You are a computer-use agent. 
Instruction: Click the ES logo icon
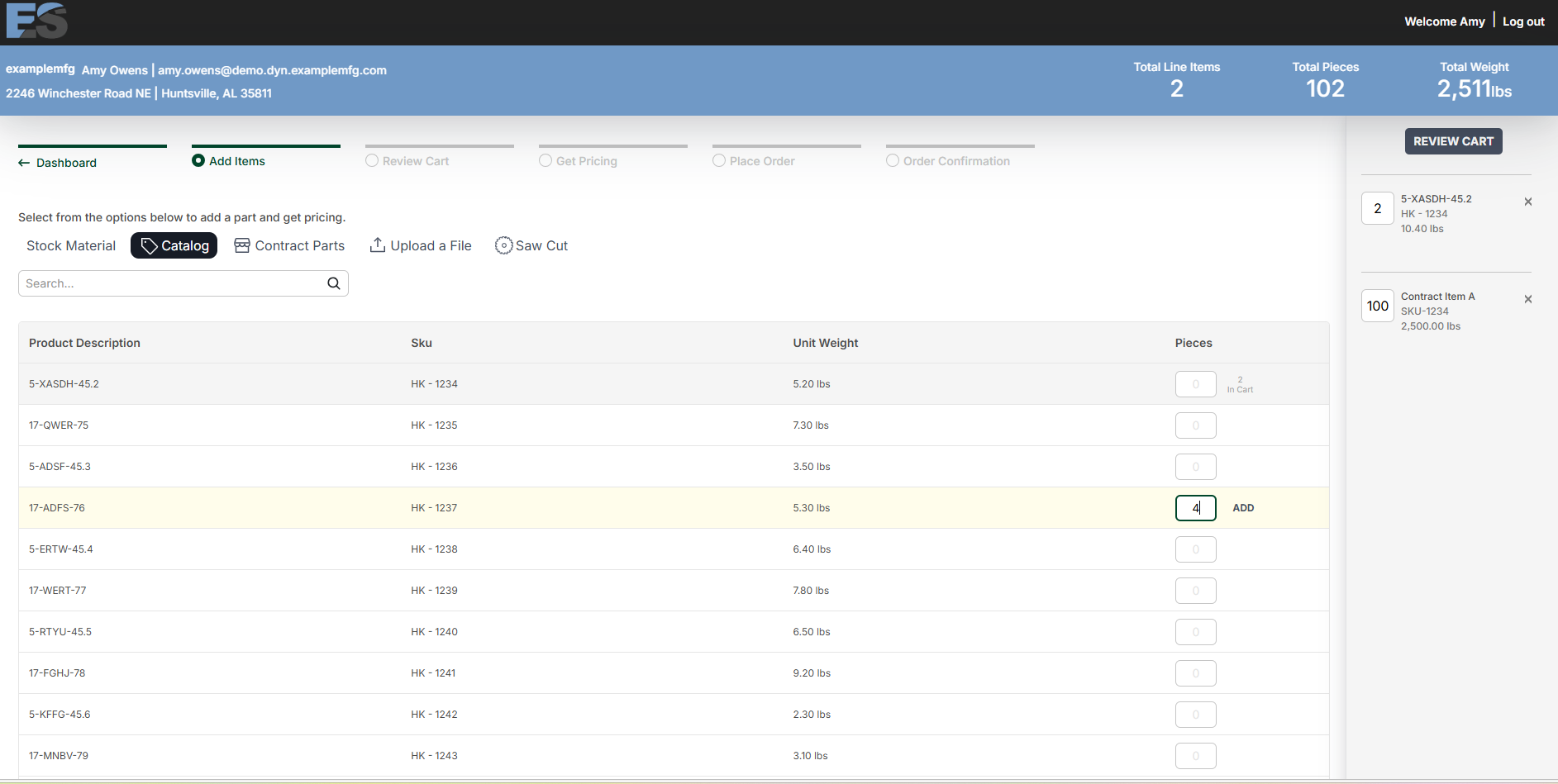click(36, 20)
